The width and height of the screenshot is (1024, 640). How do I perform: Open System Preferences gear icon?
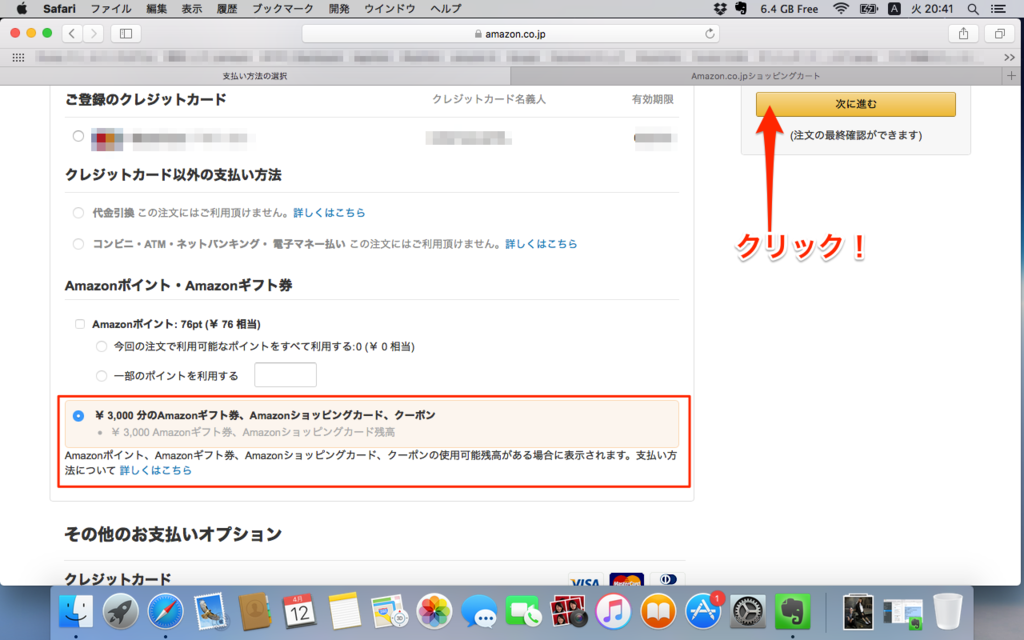pyautogui.click(x=748, y=612)
